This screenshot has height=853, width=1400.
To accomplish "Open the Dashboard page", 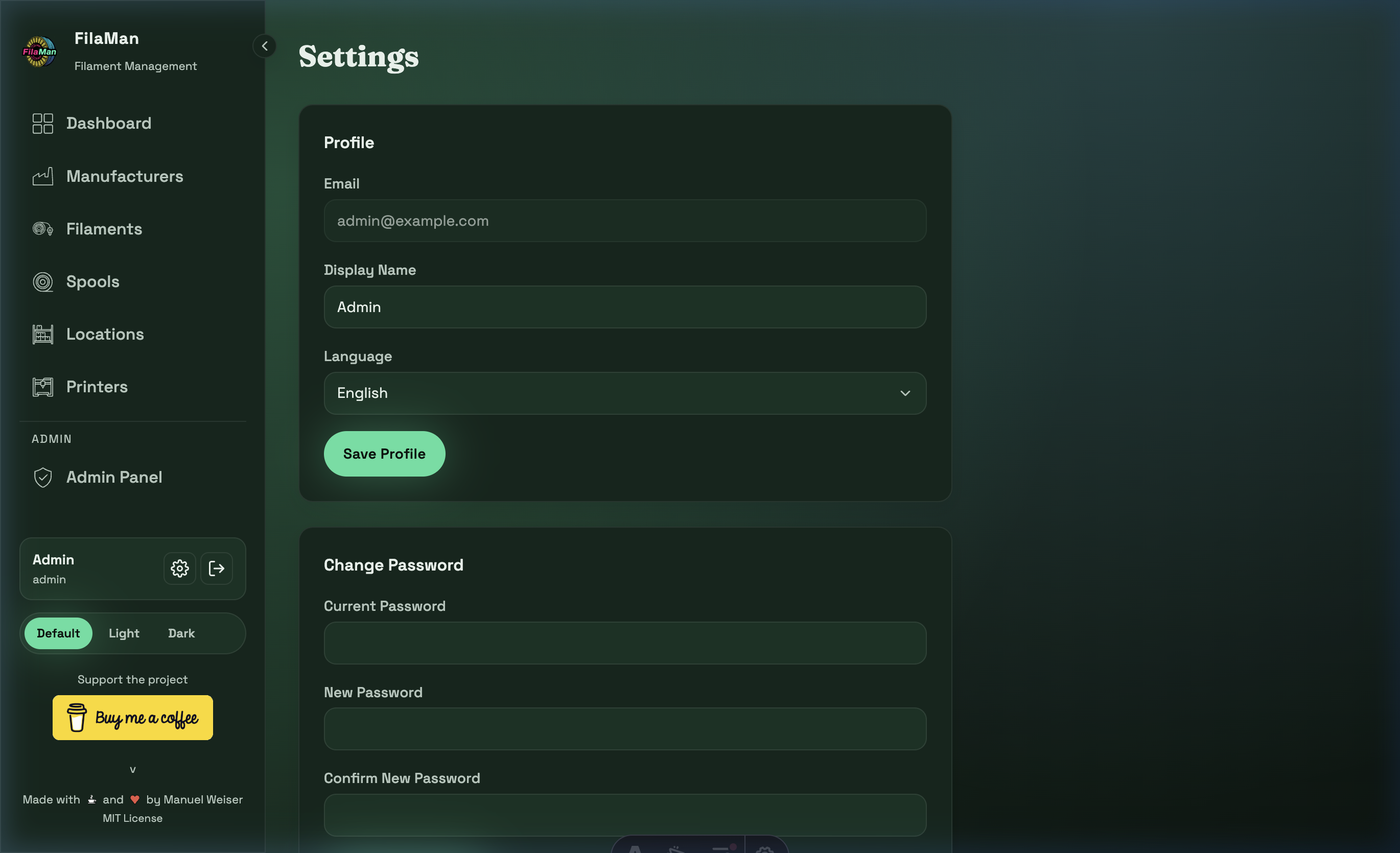I will point(108,123).
